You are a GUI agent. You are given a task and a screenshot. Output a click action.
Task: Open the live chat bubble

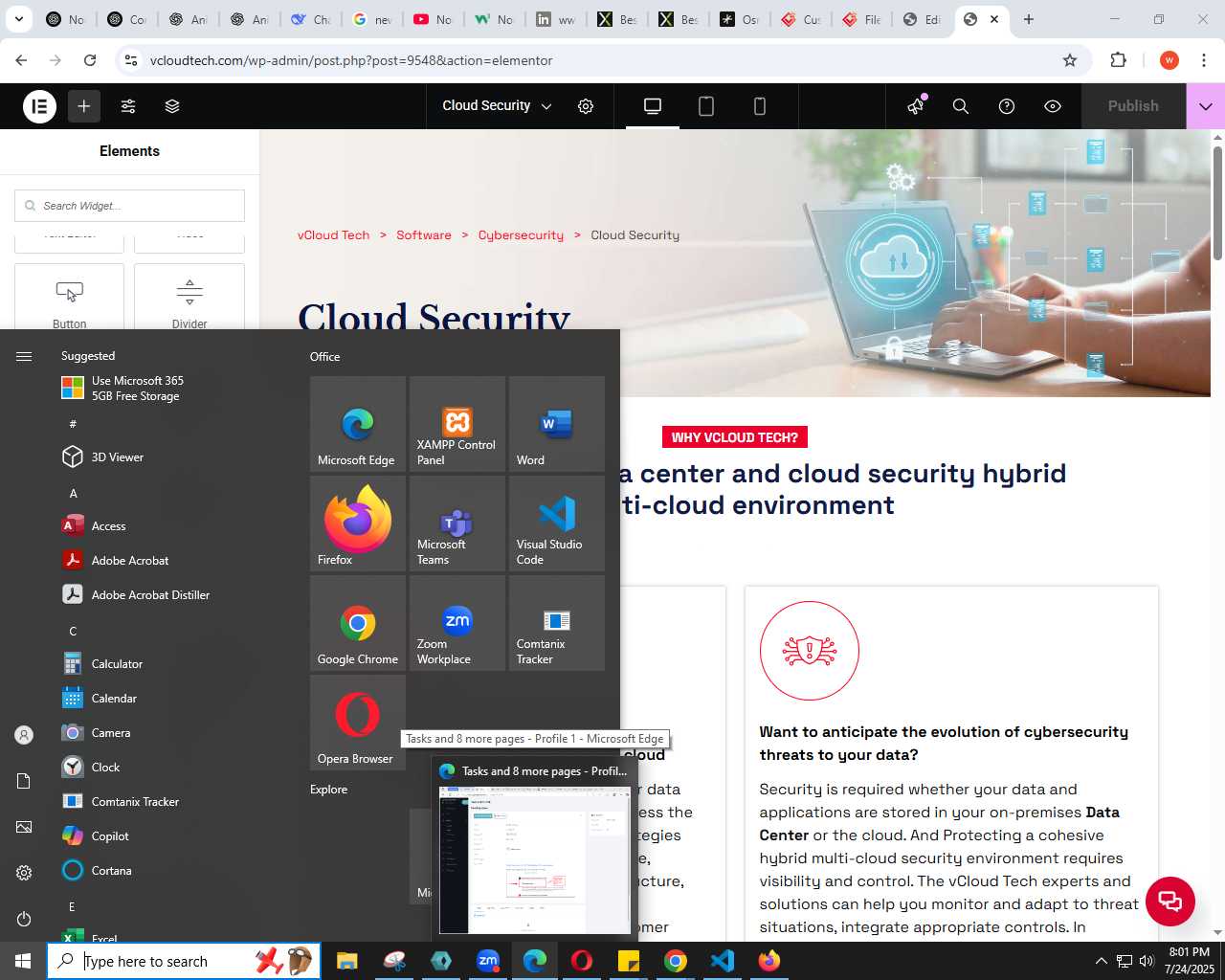tap(1170, 901)
